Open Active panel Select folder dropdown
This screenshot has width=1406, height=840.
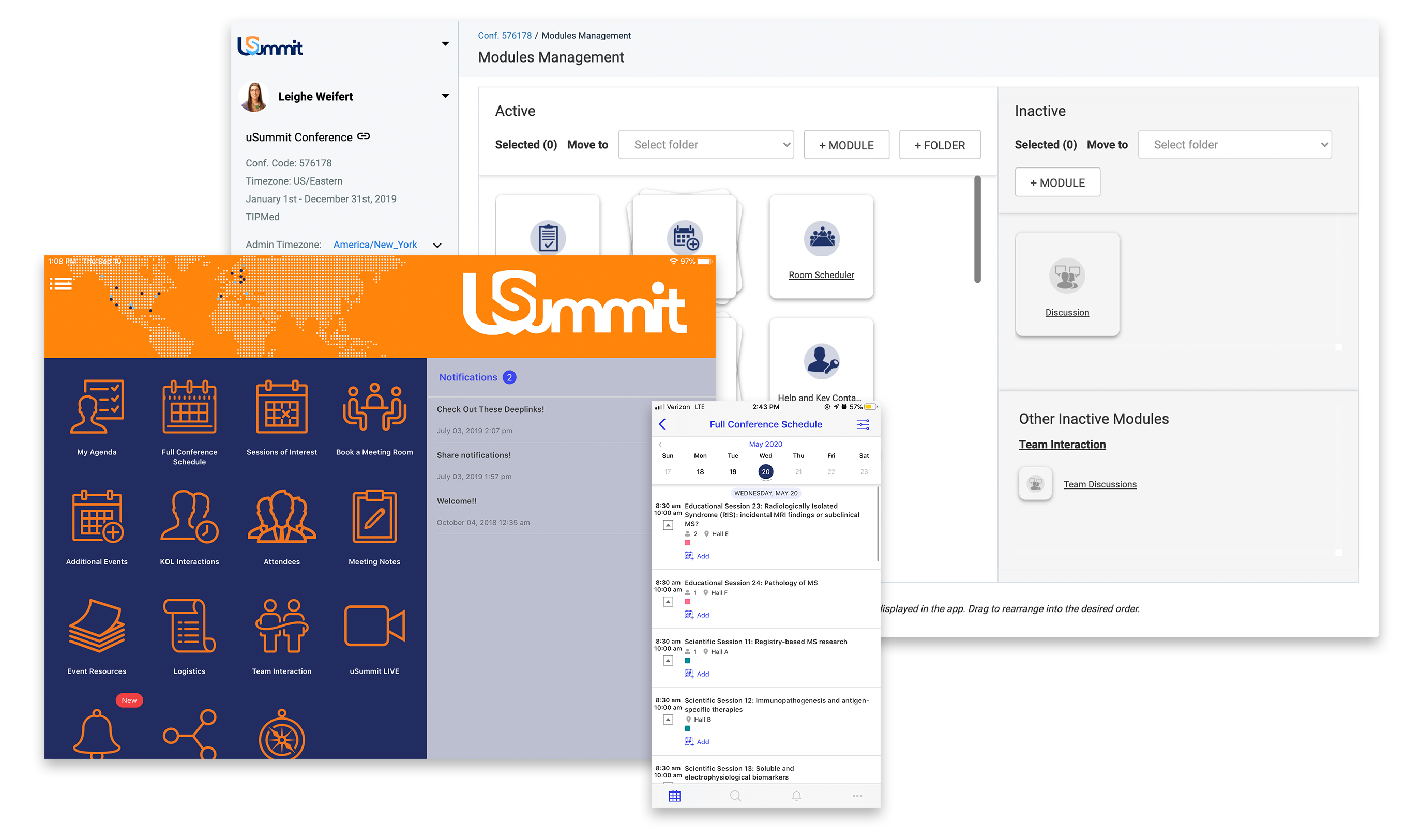coord(705,144)
